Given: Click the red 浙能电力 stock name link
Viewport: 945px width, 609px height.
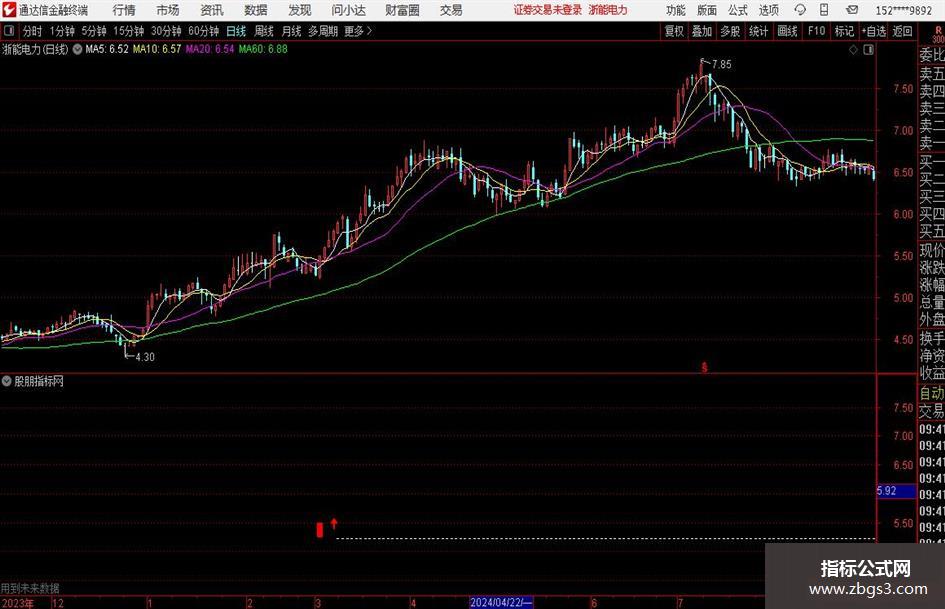Looking at the screenshot, I should 608,10.
